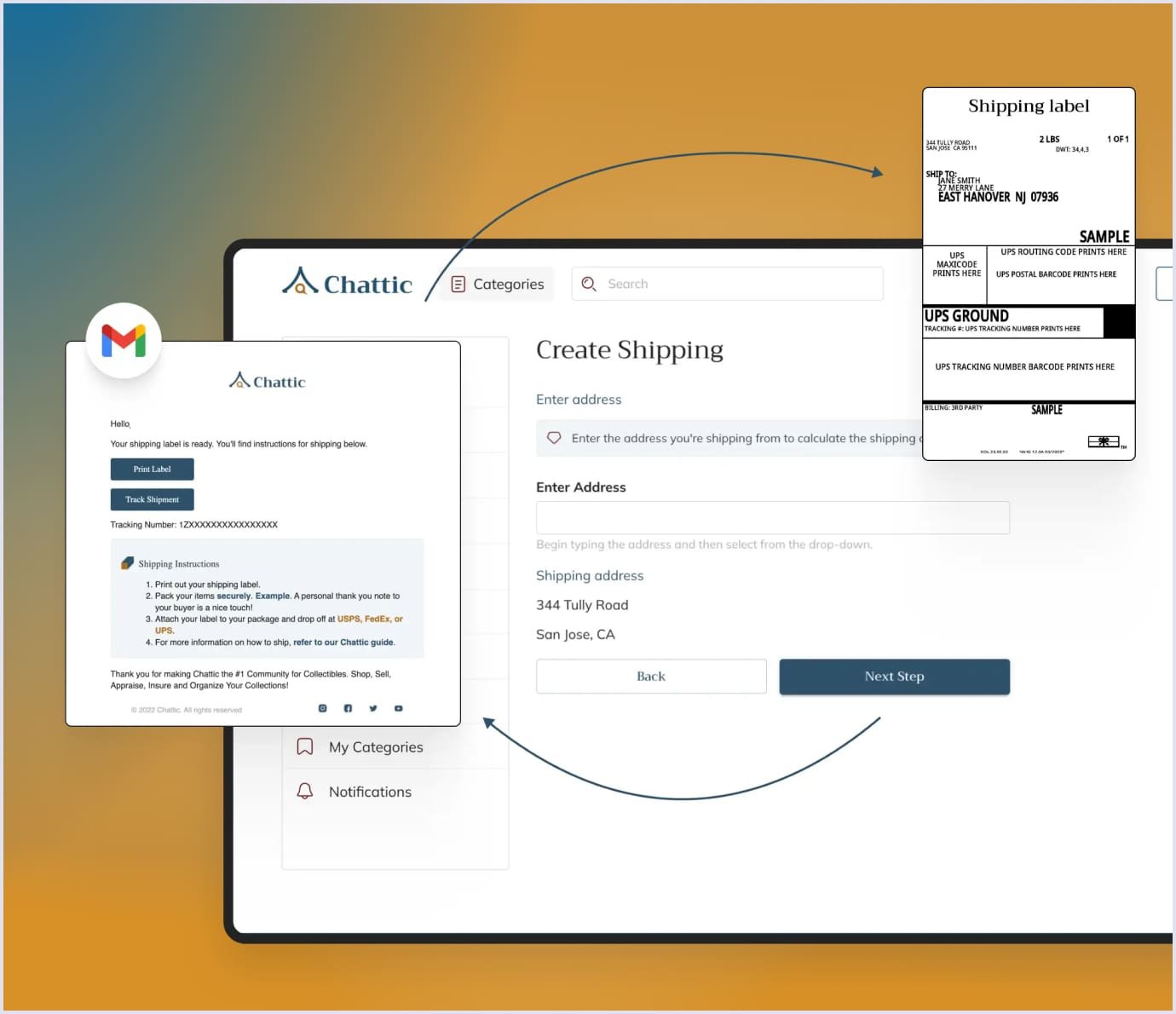Open Notifications in the sidebar
The width and height of the screenshot is (1176, 1014).
click(395, 792)
